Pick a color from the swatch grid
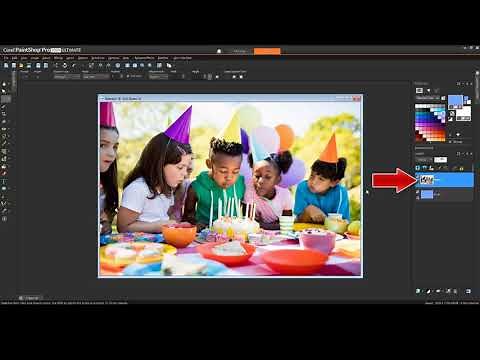Image resolution: width=480 pixels, height=360 pixels. [430, 123]
